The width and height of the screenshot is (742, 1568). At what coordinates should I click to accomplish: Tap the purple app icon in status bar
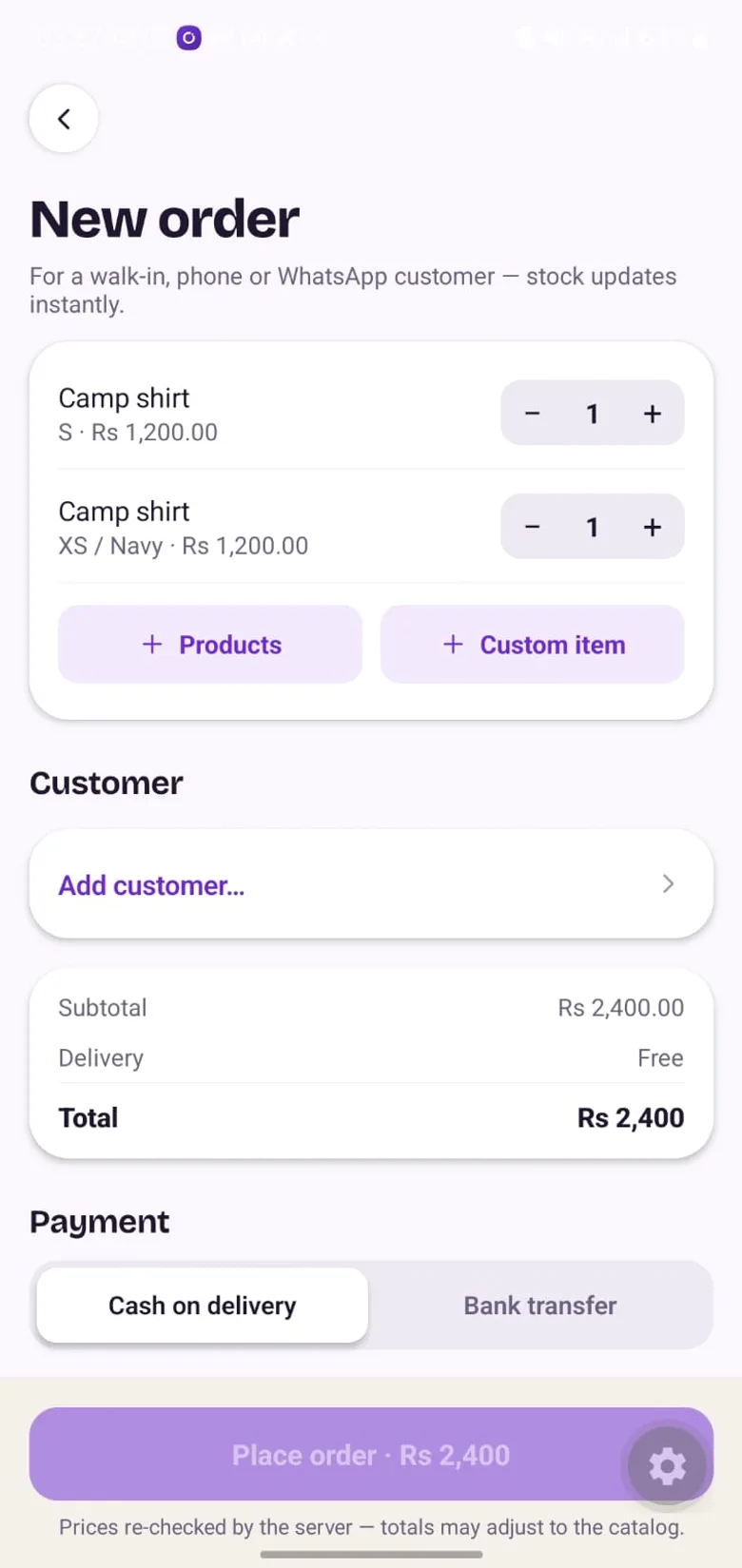click(x=189, y=38)
